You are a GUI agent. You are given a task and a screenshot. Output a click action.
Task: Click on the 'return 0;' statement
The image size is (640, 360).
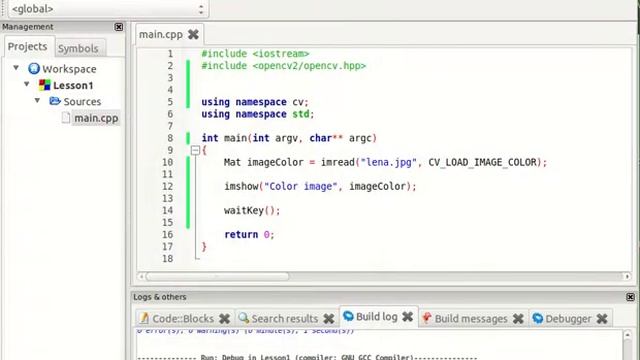pyautogui.click(x=249, y=235)
